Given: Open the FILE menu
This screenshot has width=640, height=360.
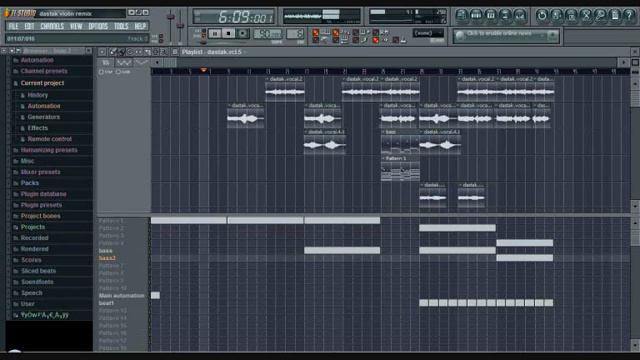Looking at the screenshot, I should pyautogui.click(x=13, y=26).
